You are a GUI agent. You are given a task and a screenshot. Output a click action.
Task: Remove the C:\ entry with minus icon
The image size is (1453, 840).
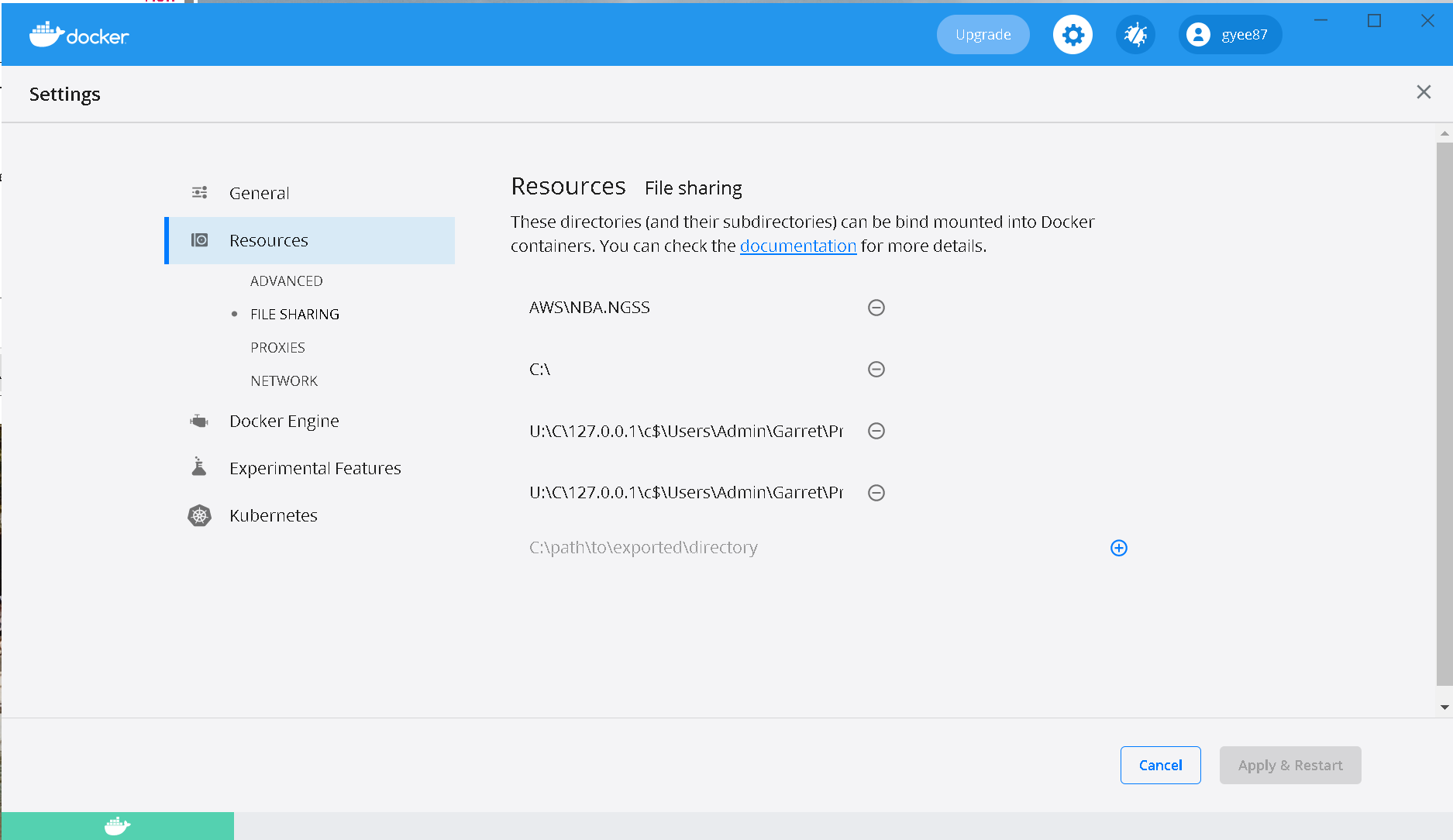[876, 370]
